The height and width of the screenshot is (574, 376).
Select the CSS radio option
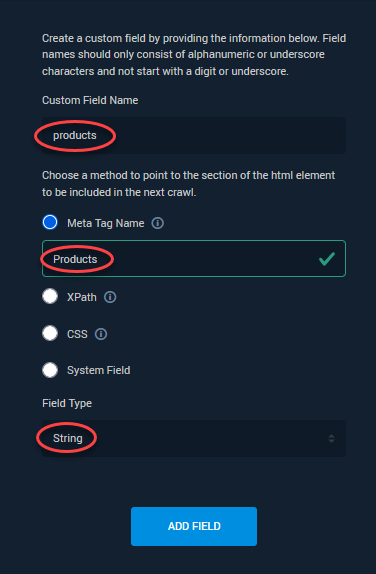click(50, 333)
